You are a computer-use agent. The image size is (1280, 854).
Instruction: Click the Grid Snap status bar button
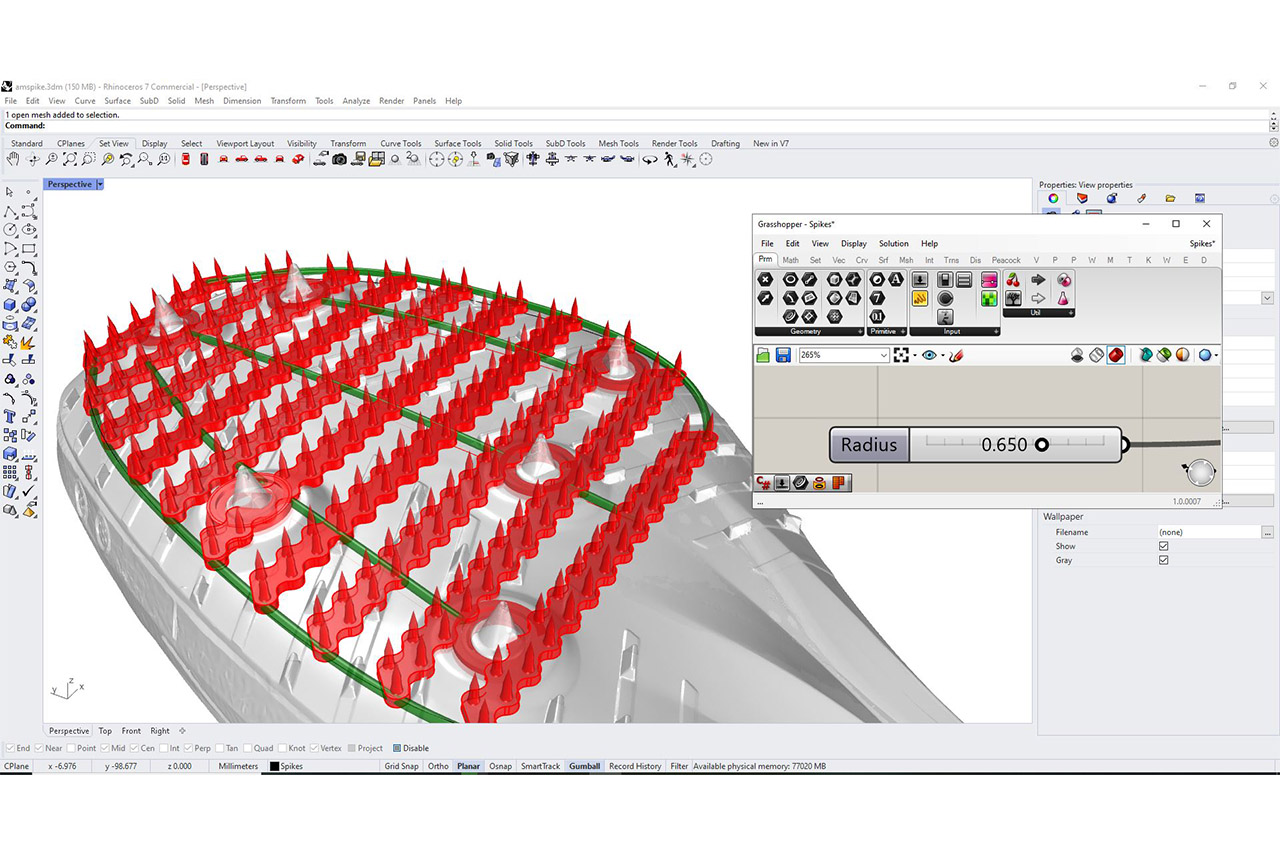401,766
